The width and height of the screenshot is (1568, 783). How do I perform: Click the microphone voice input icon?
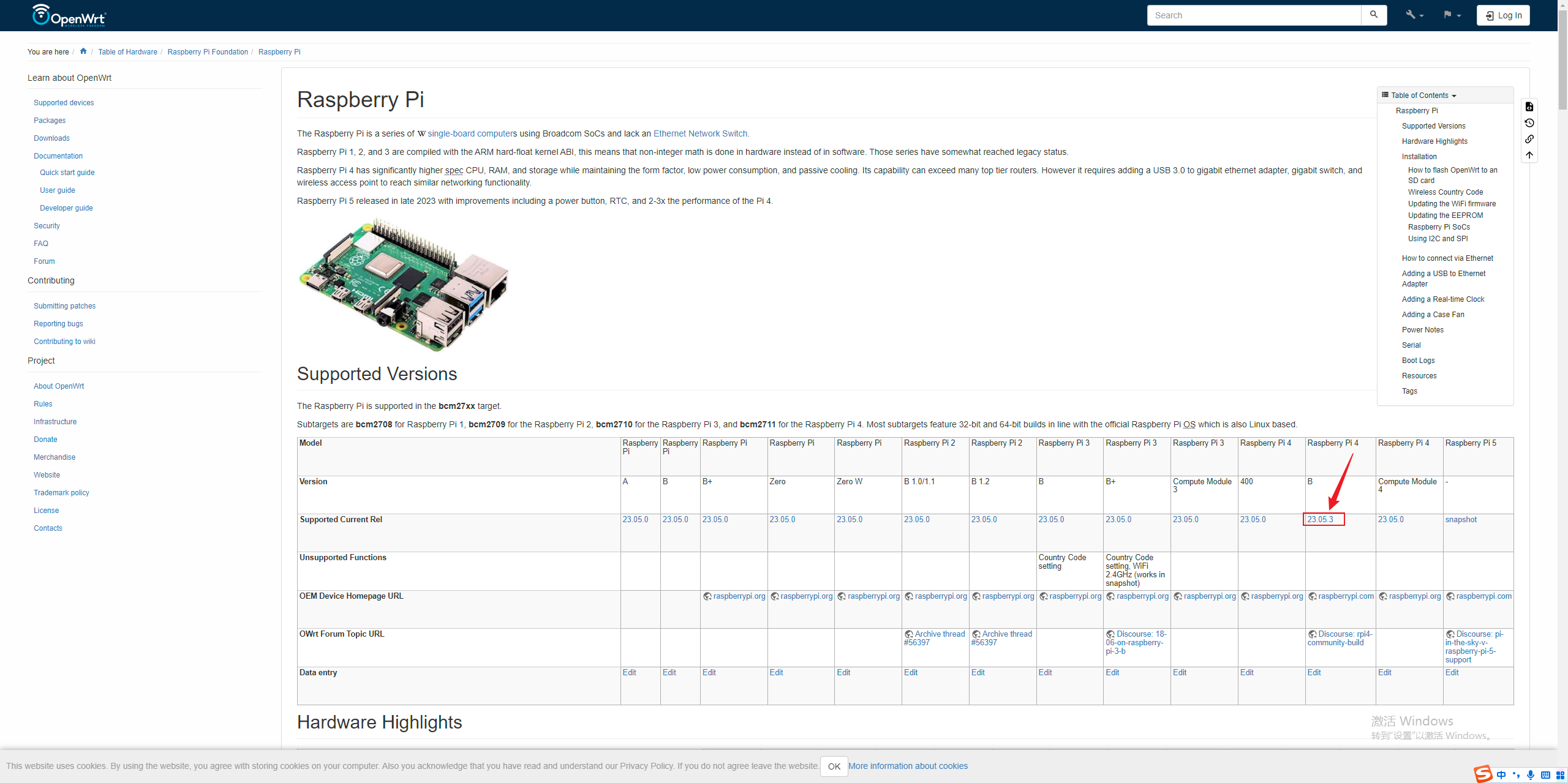[x=1531, y=775]
